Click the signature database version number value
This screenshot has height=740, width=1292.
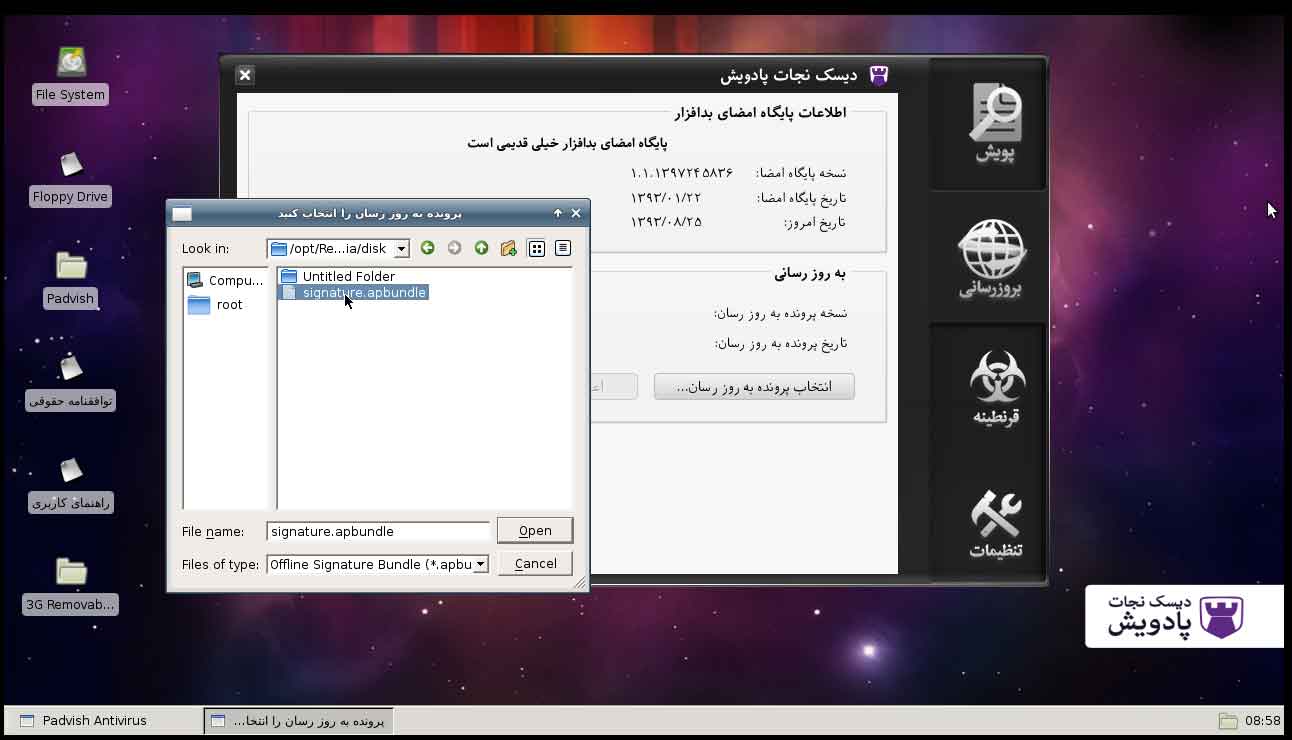pyautogui.click(x=682, y=172)
